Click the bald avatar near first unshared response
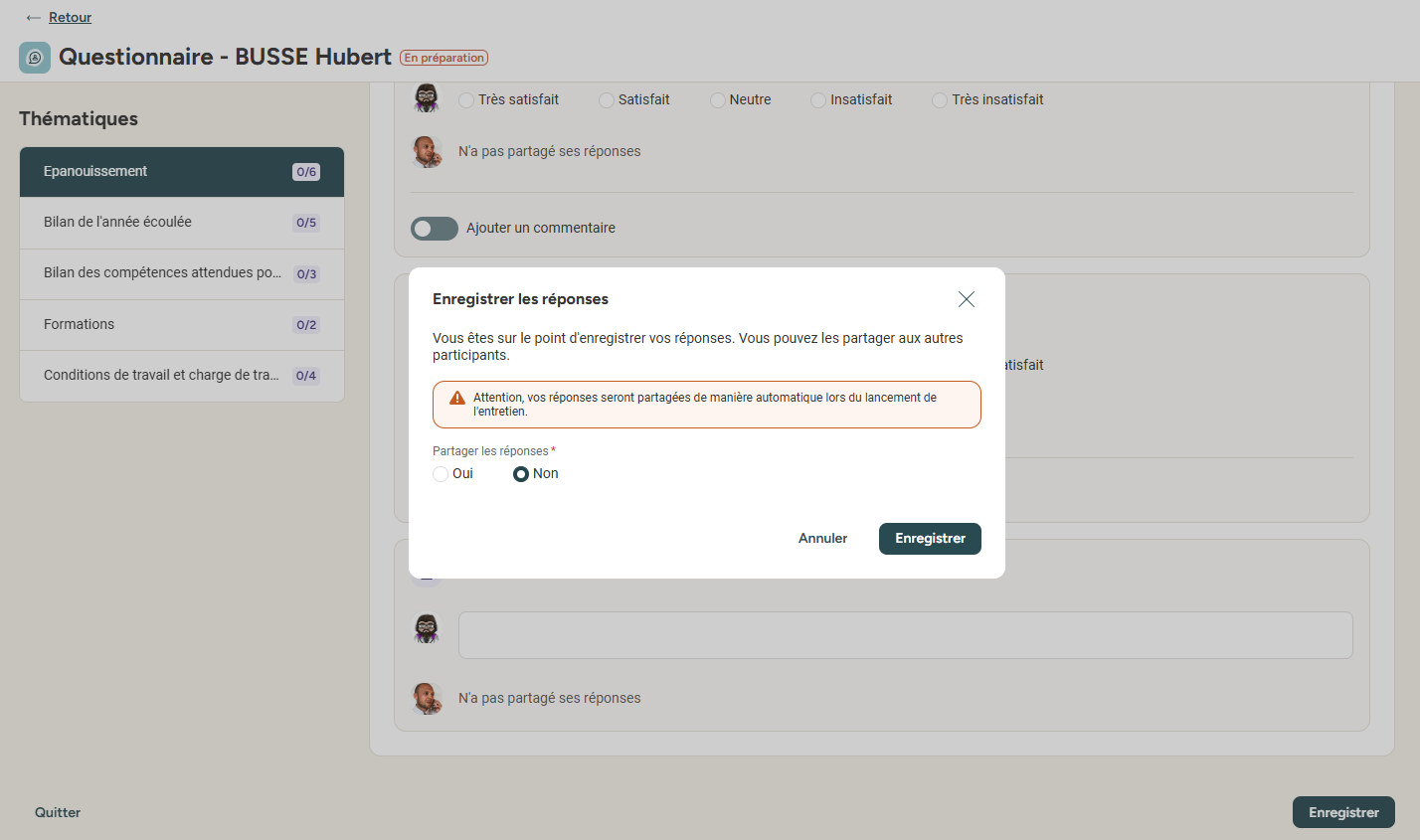Screen dimensions: 1420x840 (x=427, y=151)
